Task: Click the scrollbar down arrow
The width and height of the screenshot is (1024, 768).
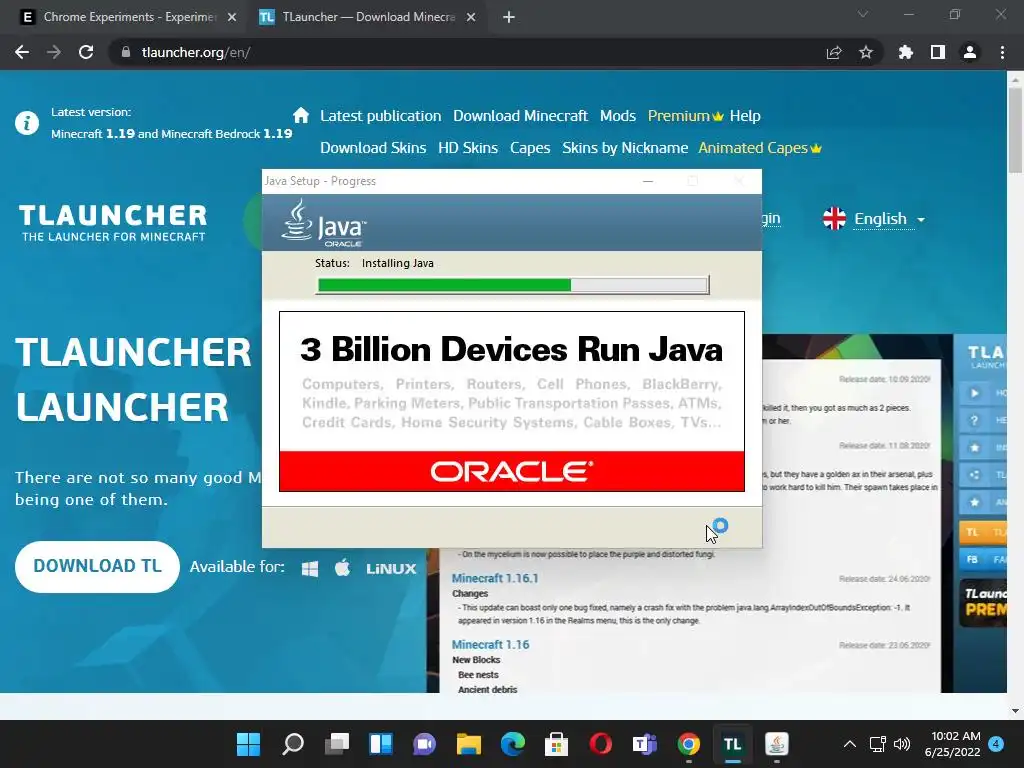Action: [x=1015, y=711]
